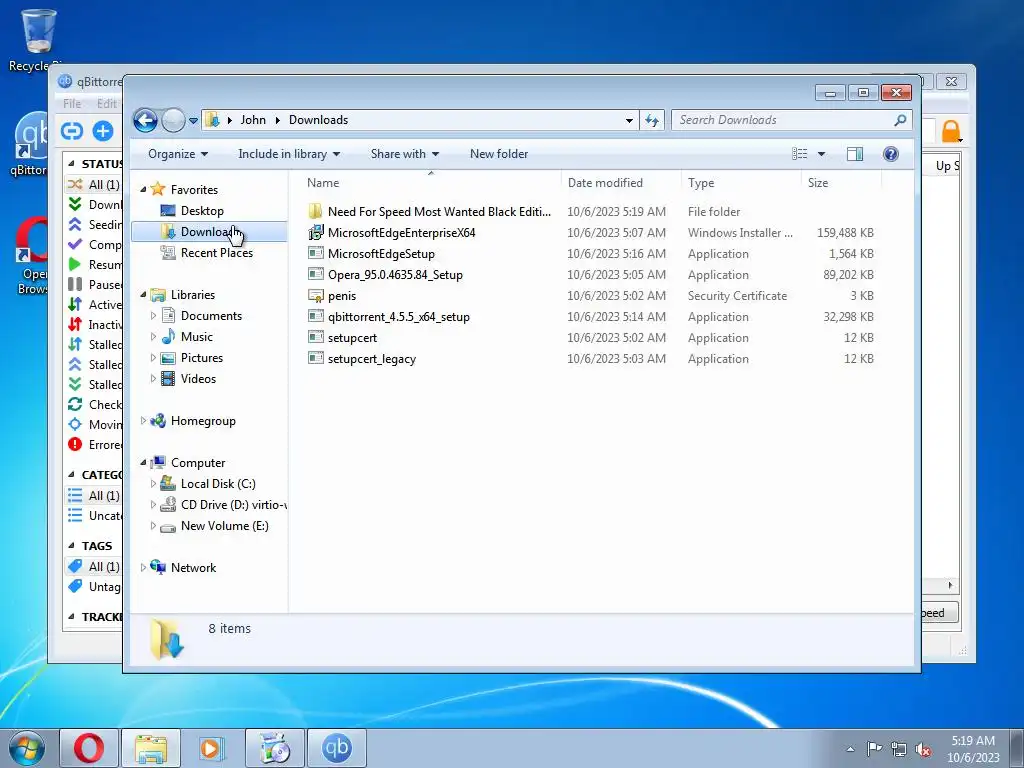Expand the Network node
This screenshot has height=768, width=1024.
click(144, 568)
